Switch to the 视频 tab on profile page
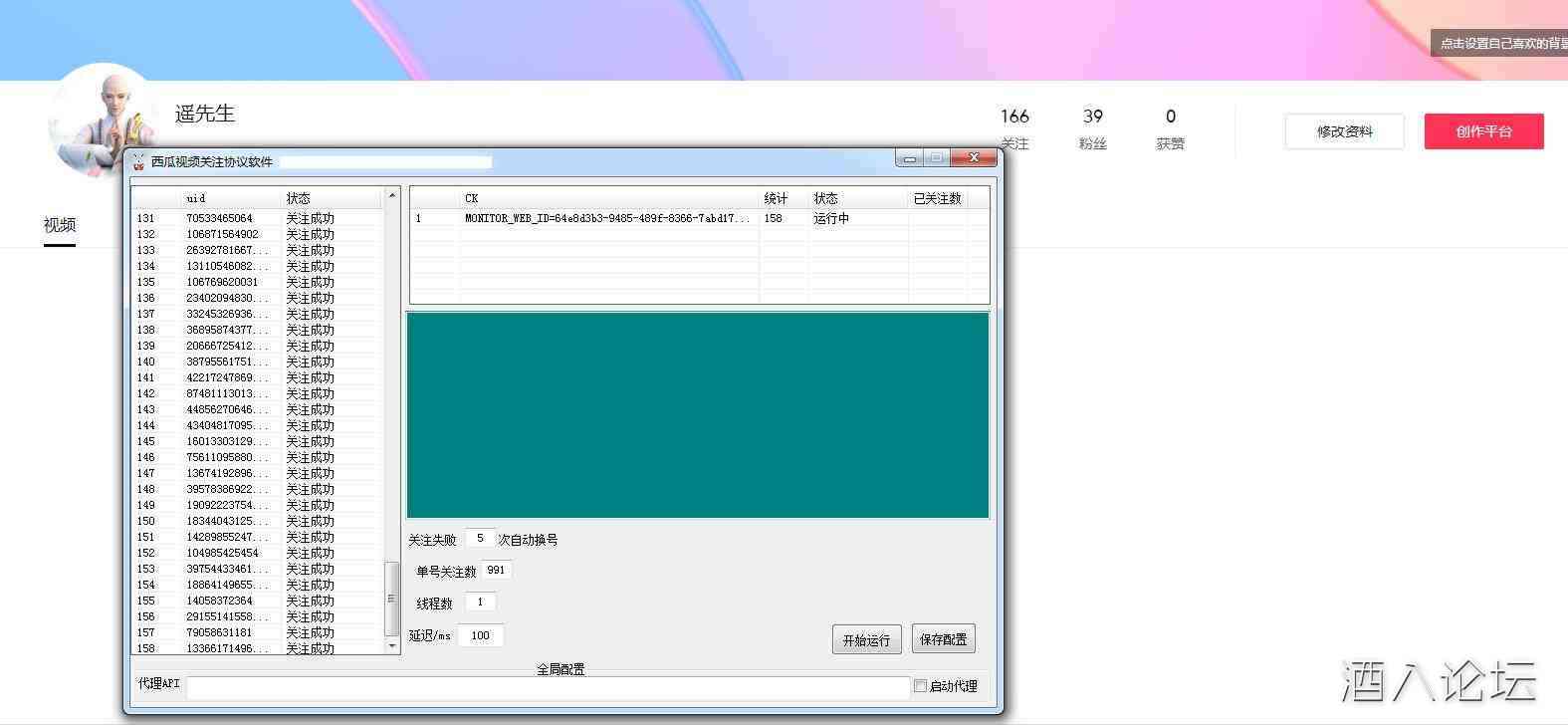Viewport: 1568px width, 725px height. (60, 225)
